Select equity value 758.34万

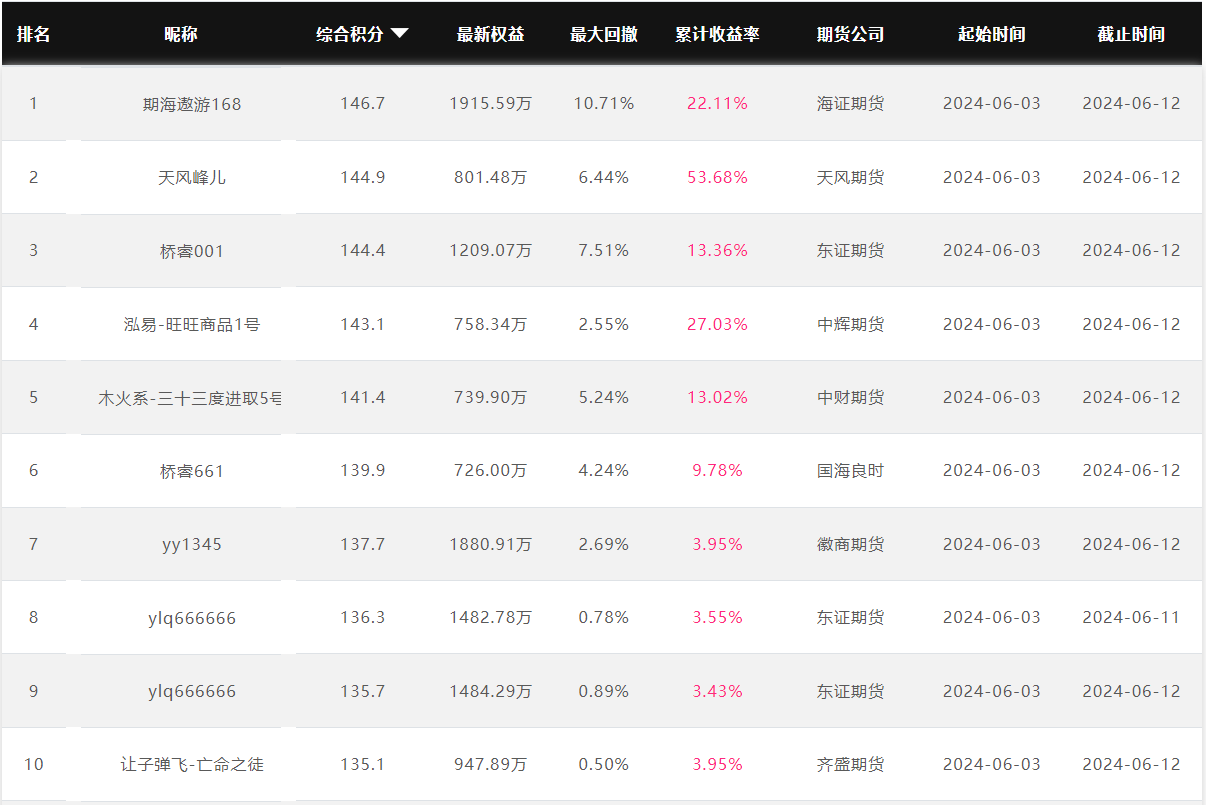click(x=491, y=324)
